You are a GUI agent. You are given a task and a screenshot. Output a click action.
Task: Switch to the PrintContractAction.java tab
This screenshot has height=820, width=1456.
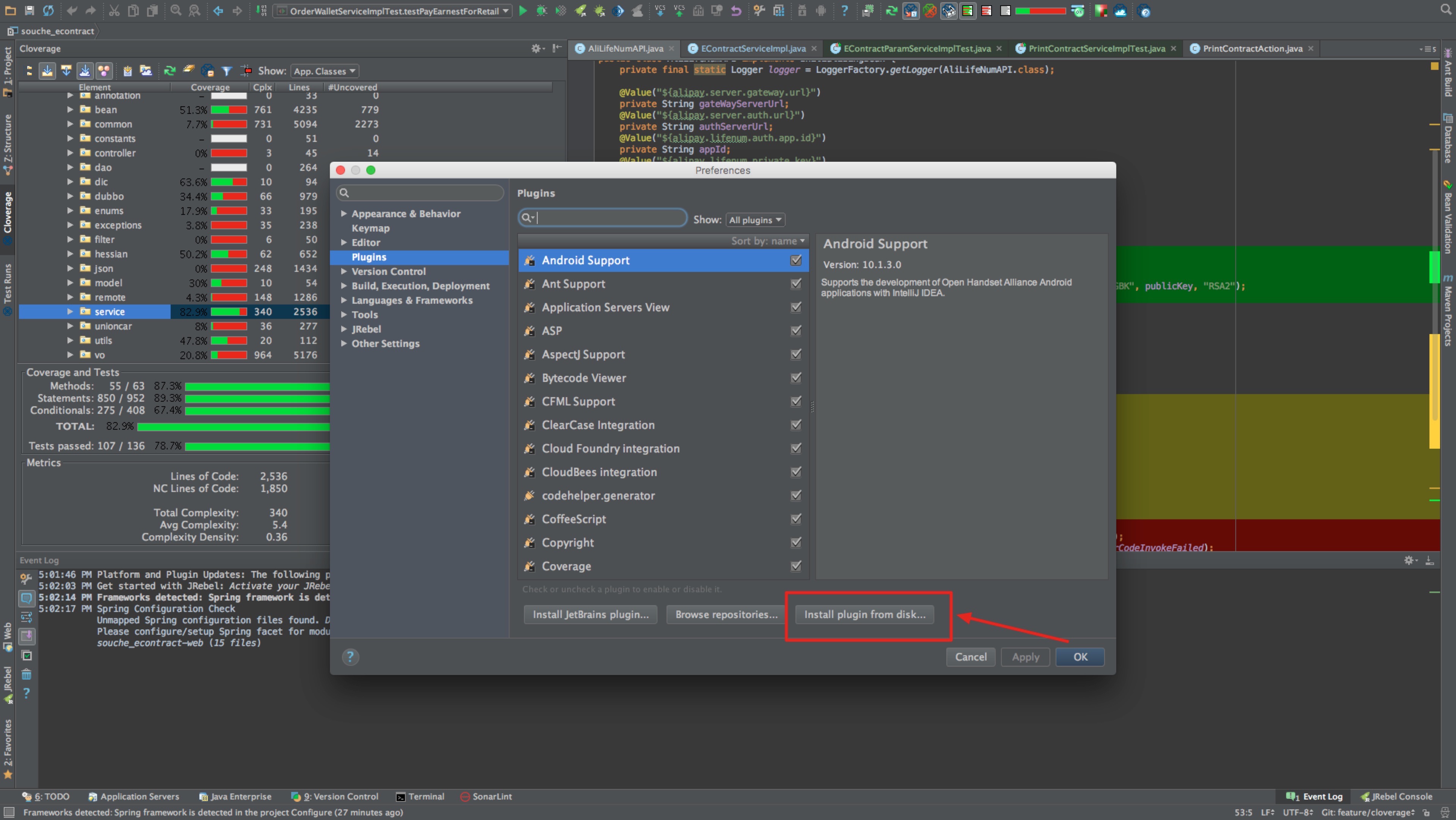tap(1252, 49)
